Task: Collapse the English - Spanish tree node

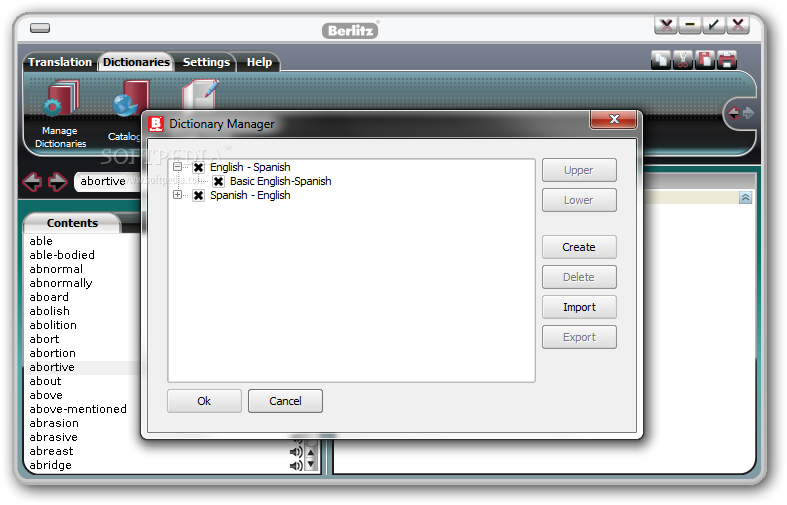Action: 177,167
